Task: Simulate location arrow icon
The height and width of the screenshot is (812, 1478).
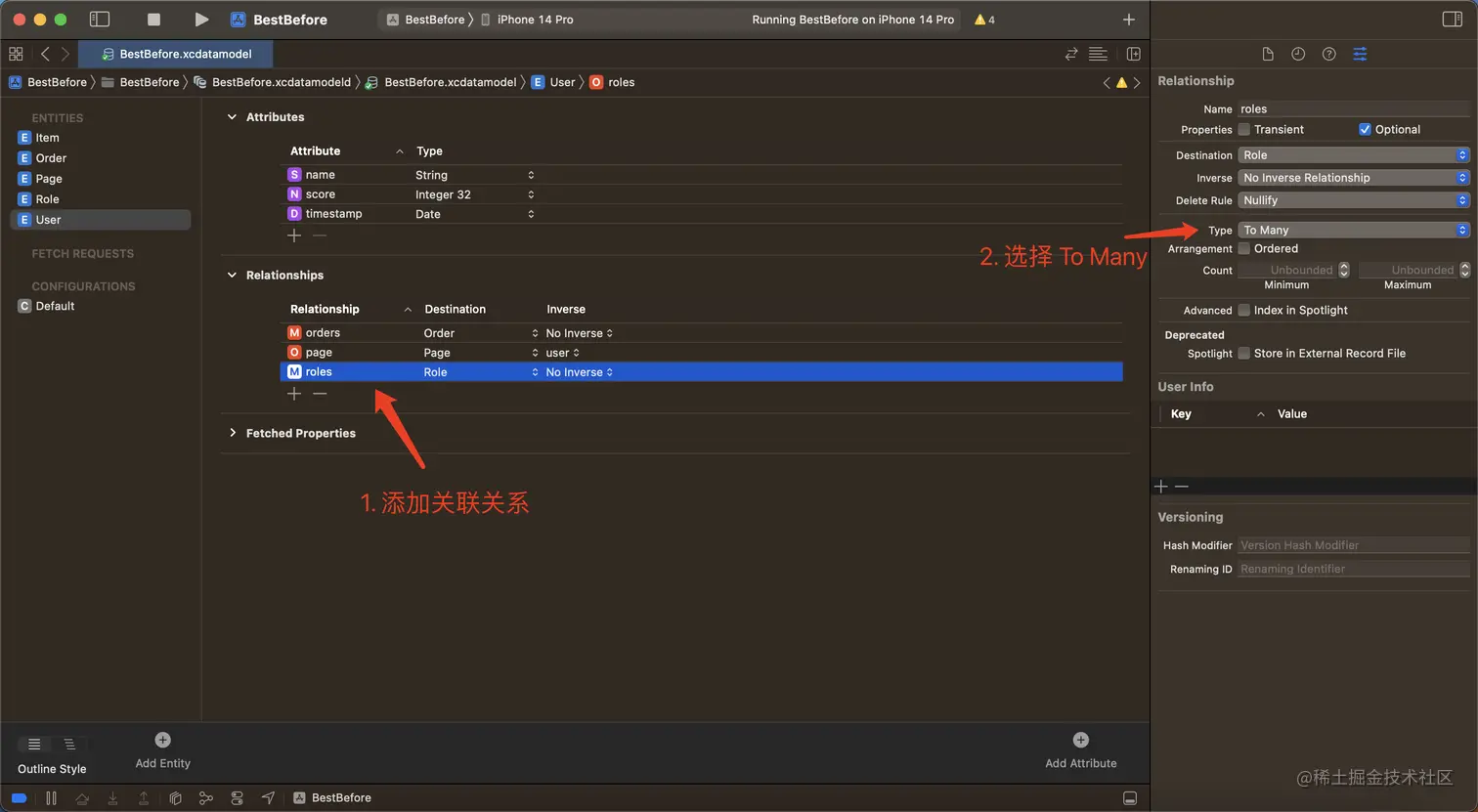Action: (x=268, y=797)
